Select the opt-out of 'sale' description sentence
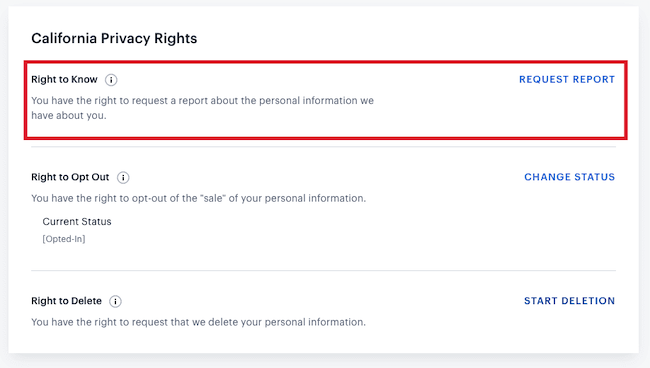This screenshot has height=368, width=650. (199, 199)
